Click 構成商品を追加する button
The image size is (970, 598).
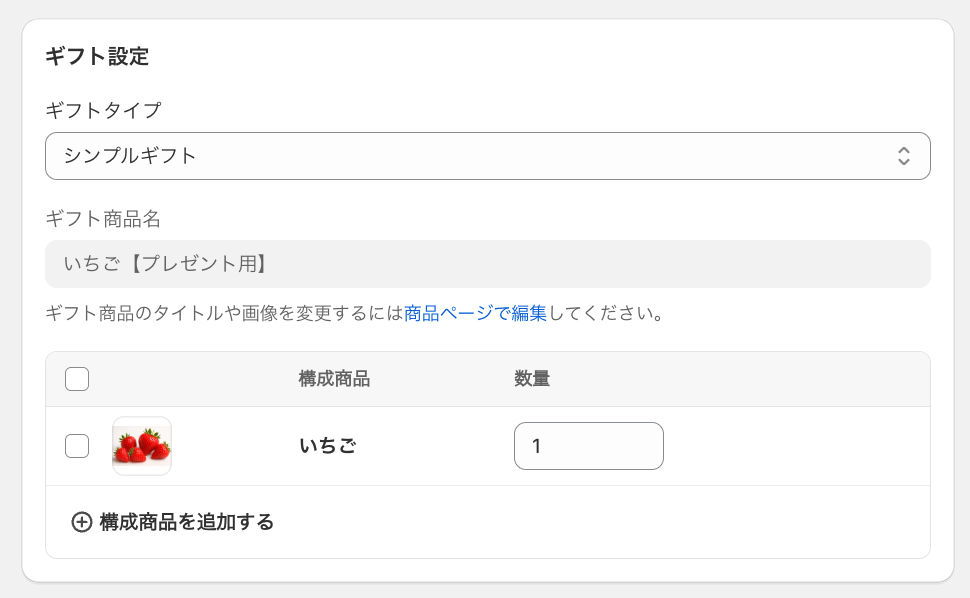[x=173, y=522]
